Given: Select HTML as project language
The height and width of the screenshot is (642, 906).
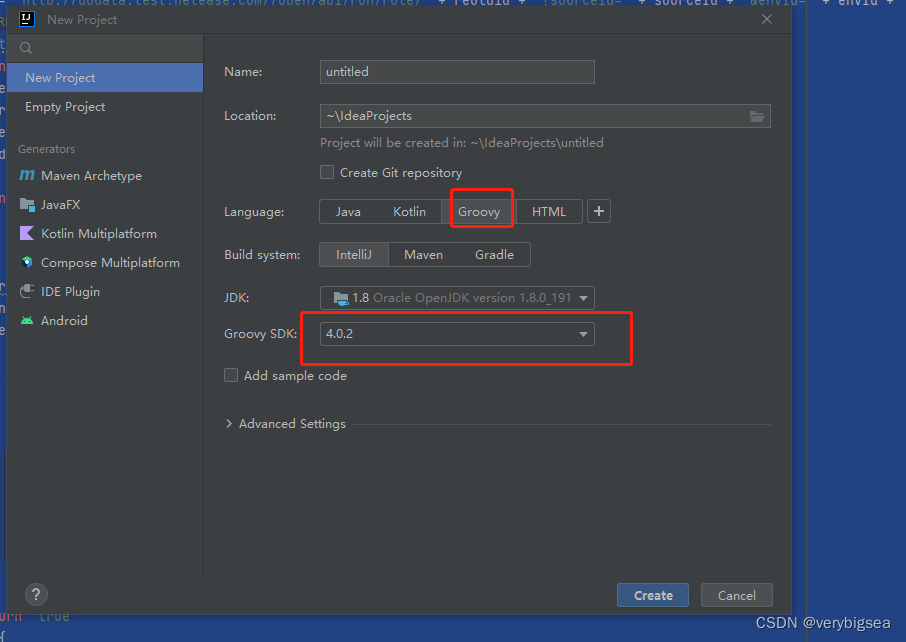Looking at the screenshot, I should coord(549,211).
